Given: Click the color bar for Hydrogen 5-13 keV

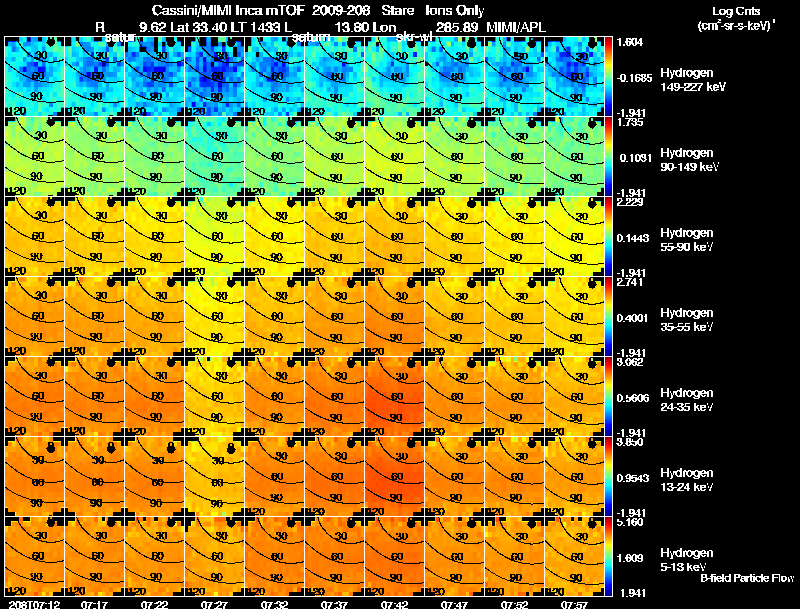Looking at the screenshot, I should point(608,557).
